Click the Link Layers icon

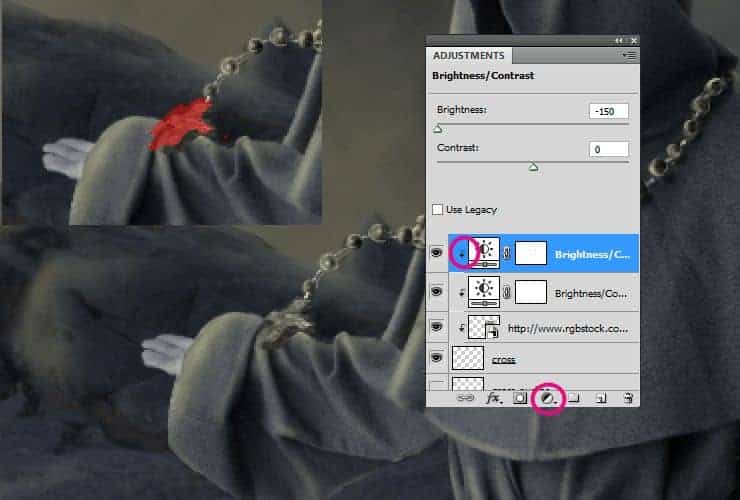point(465,398)
